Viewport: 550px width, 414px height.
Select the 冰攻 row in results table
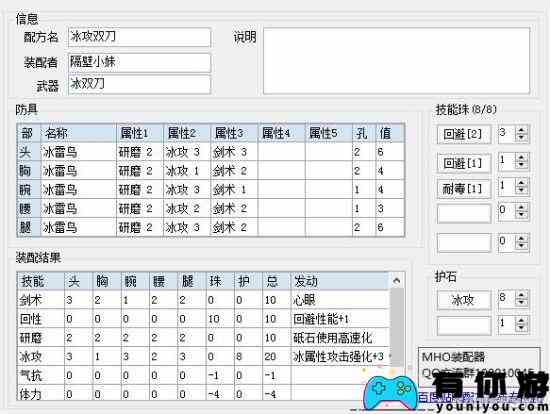click(204, 356)
